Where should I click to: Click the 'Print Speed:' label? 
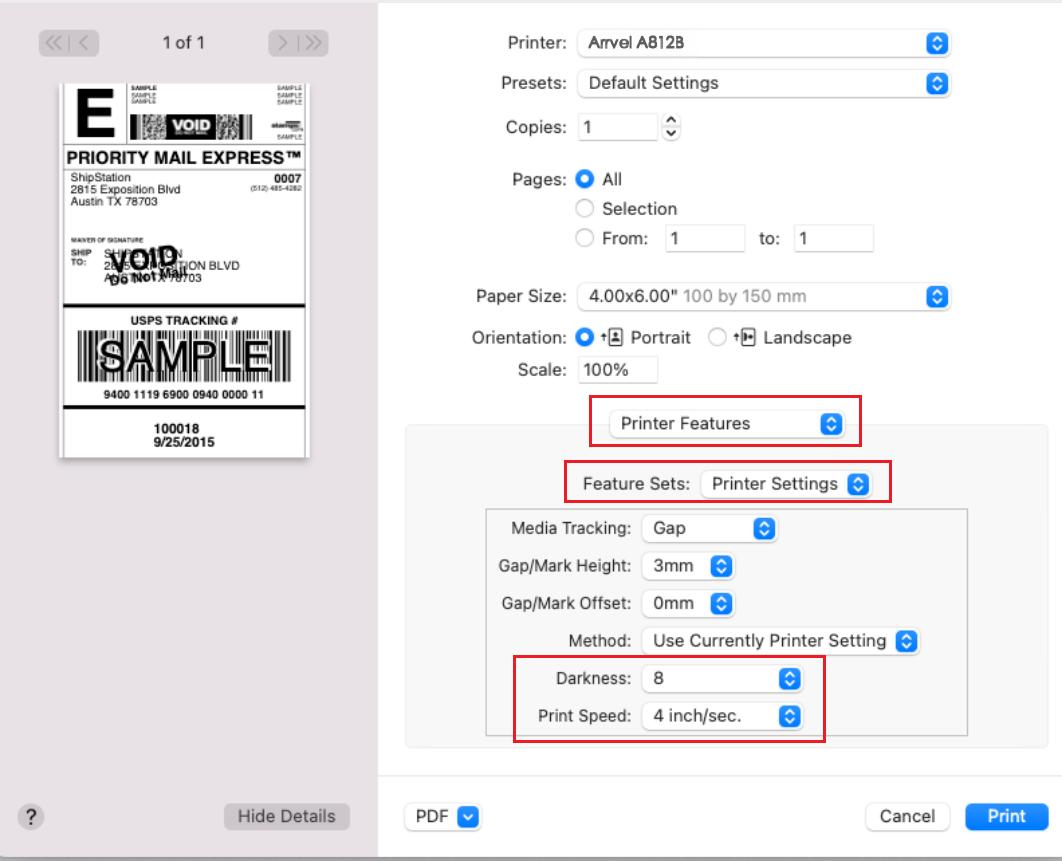pyautogui.click(x=585, y=716)
